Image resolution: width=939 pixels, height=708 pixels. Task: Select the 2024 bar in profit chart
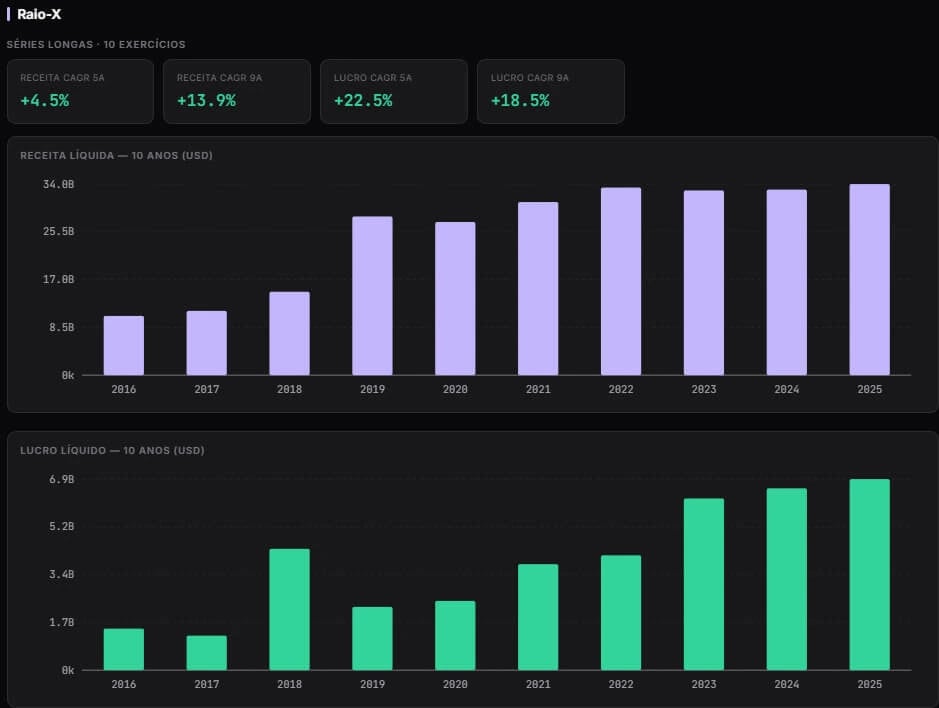coord(786,579)
